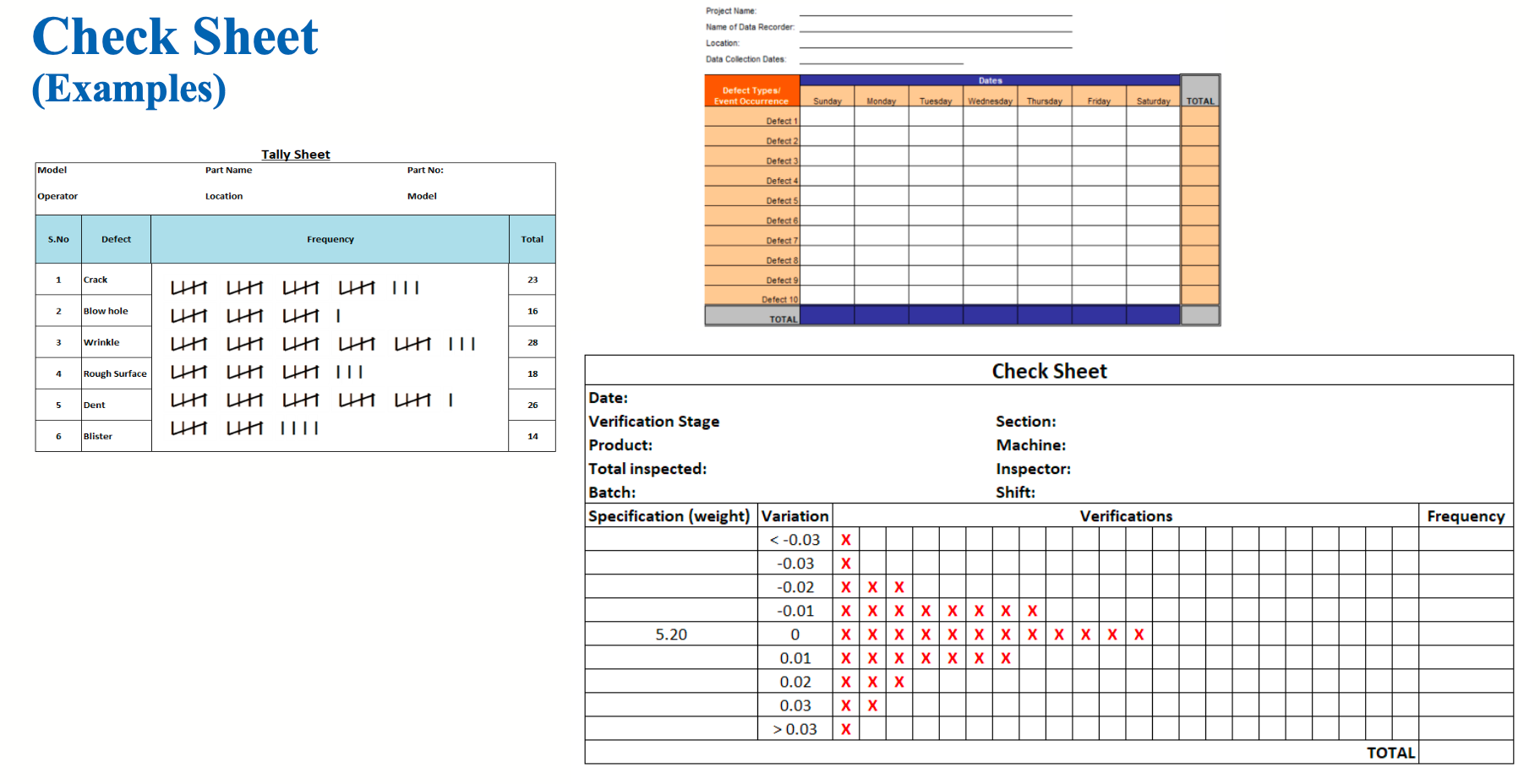The width and height of the screenshot is (1540, 784).
Task: Click the 'Verification Stage' label
Action: click(x=654, y=422)
